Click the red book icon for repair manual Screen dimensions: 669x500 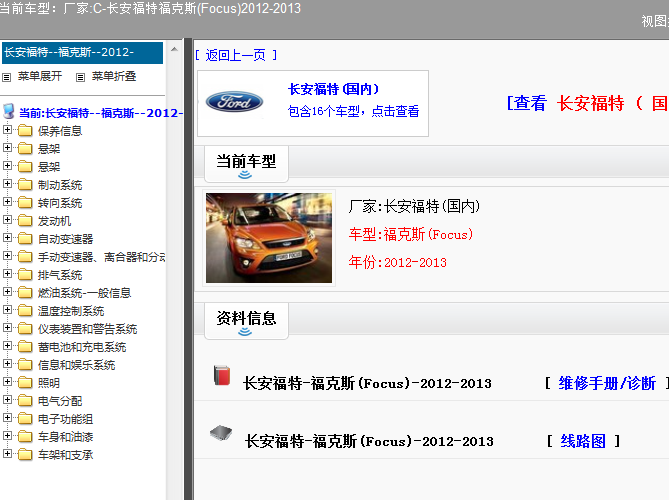click(x=222, y=375)
